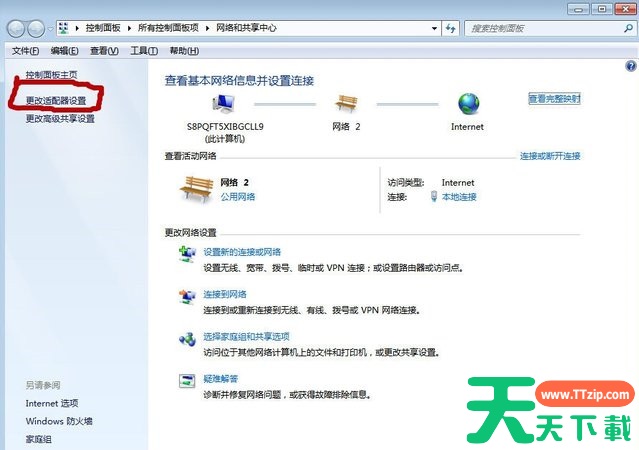
Task: Select 控制面板 in the address breadcrumb
Action: pos(103,28)
